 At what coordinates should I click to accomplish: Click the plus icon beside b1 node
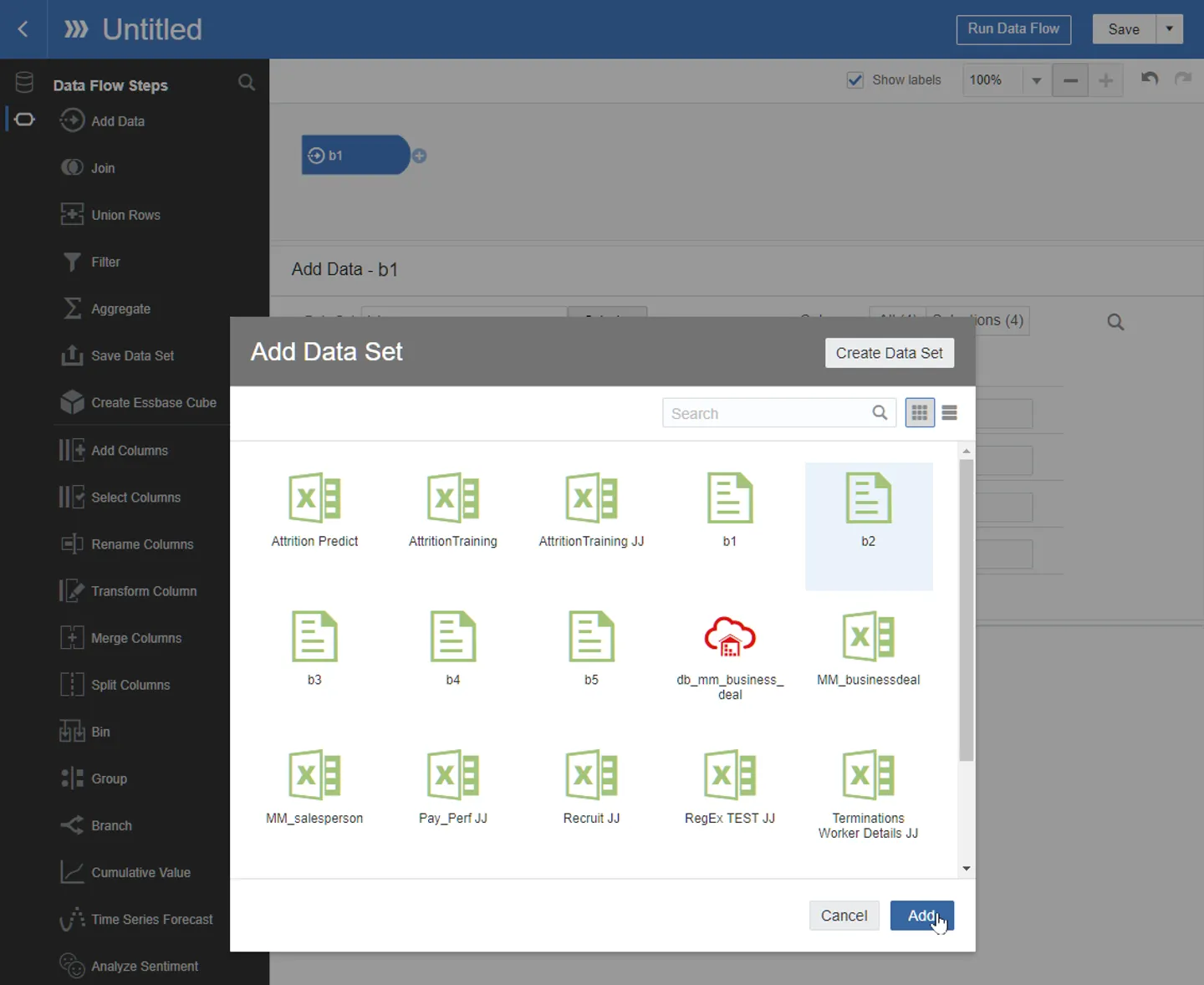pos(419,156)
